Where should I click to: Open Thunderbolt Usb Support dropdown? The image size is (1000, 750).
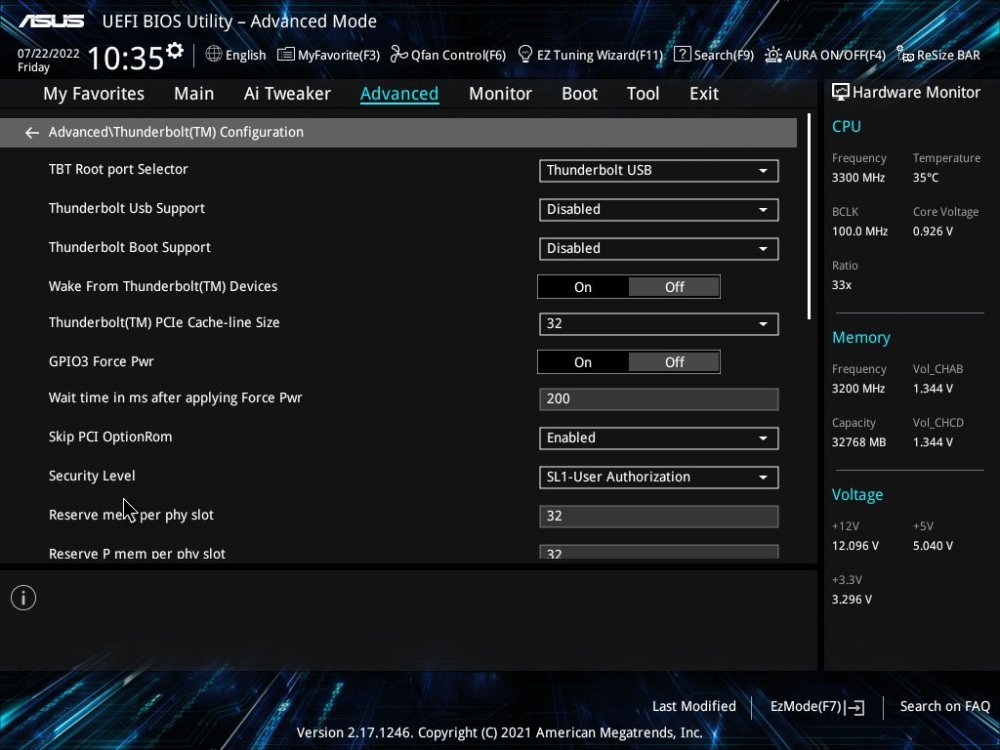(x=659, y=210)
